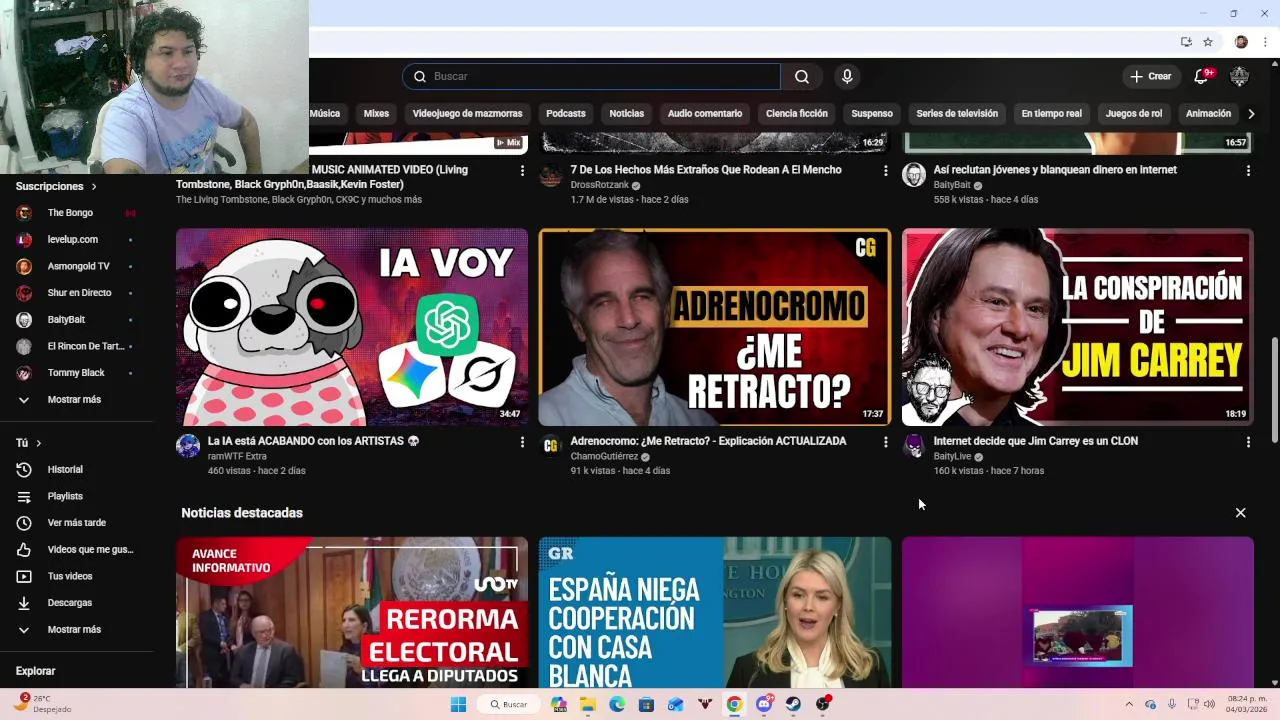Show hidden system tray icons
This screenshot has width=1280, height=720.
tap(1129, 704)
